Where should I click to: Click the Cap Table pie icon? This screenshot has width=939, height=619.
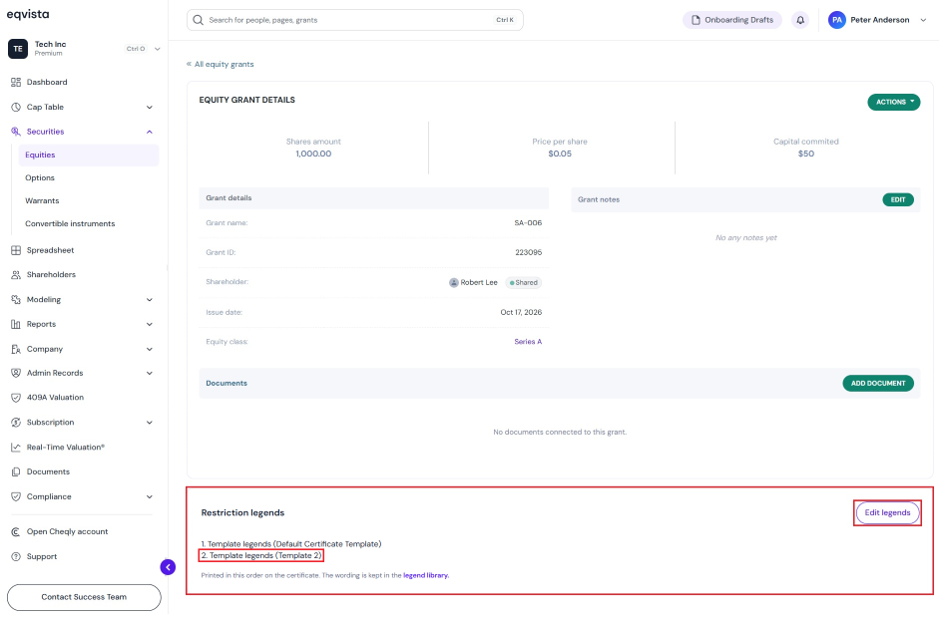16,108
